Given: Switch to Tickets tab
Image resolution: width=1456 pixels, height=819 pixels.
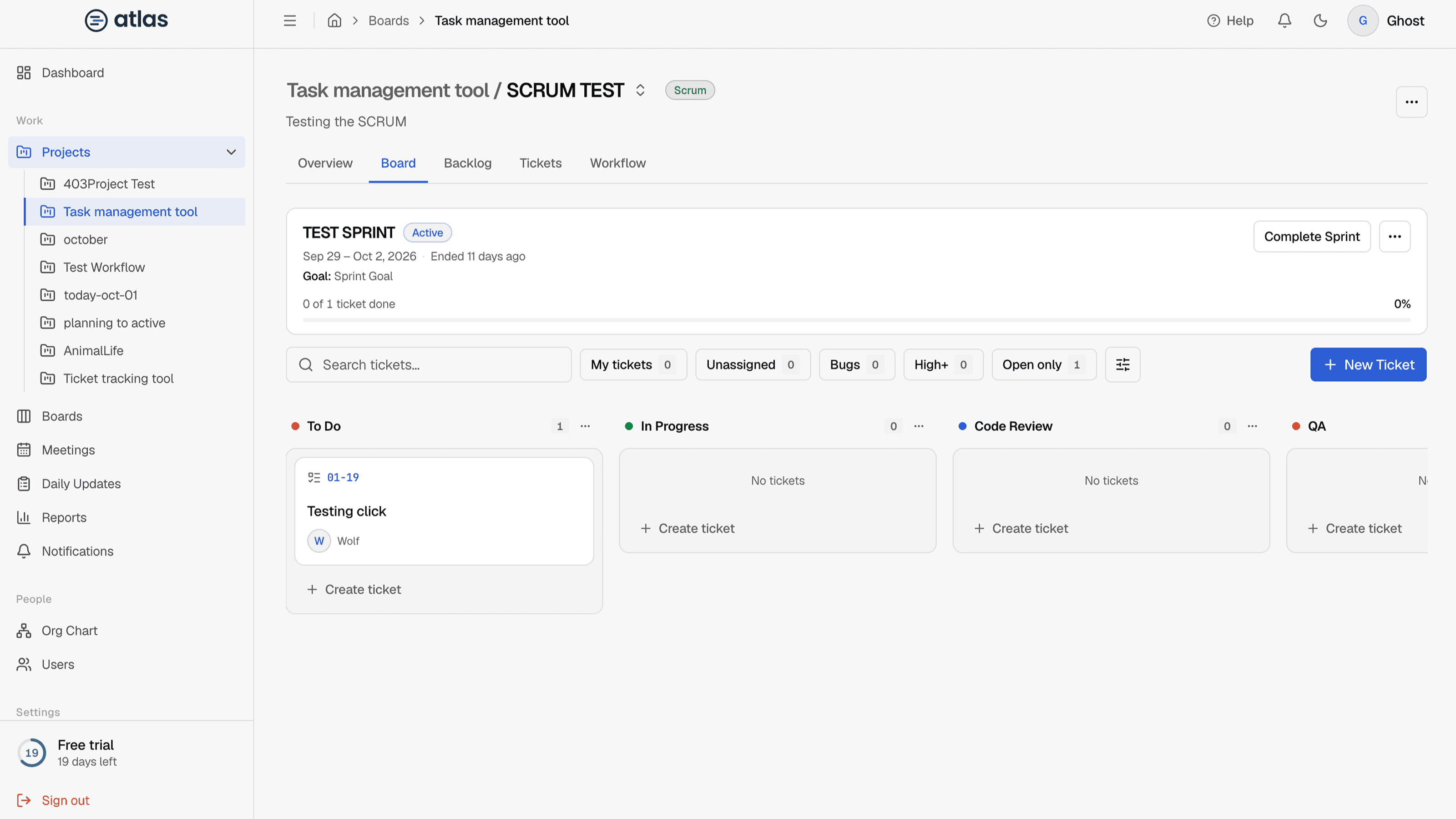Looking at the screenshot, I should pos(541,163).
